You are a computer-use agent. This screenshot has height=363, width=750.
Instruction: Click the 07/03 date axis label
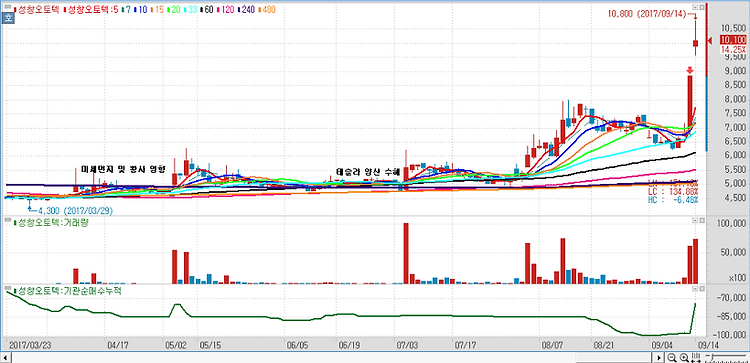[406, 345]
